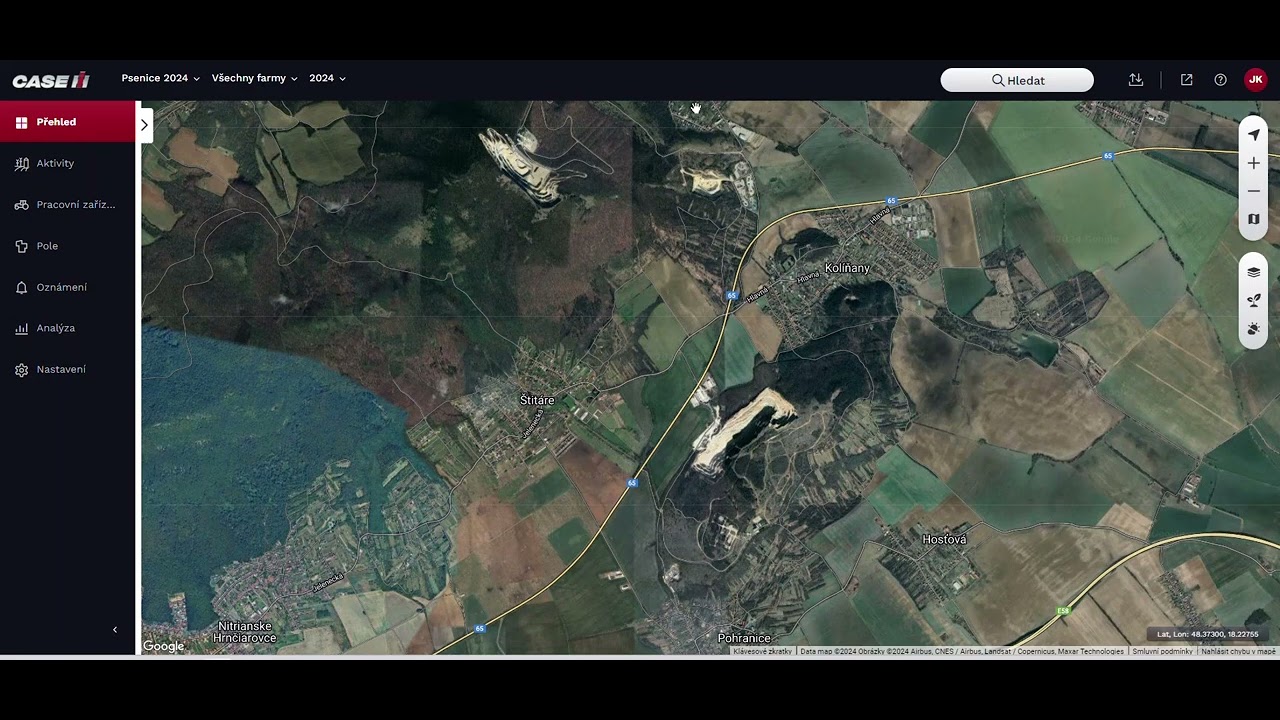Open Nastavení in the sidebar
1280x720 pixels.
67,369
